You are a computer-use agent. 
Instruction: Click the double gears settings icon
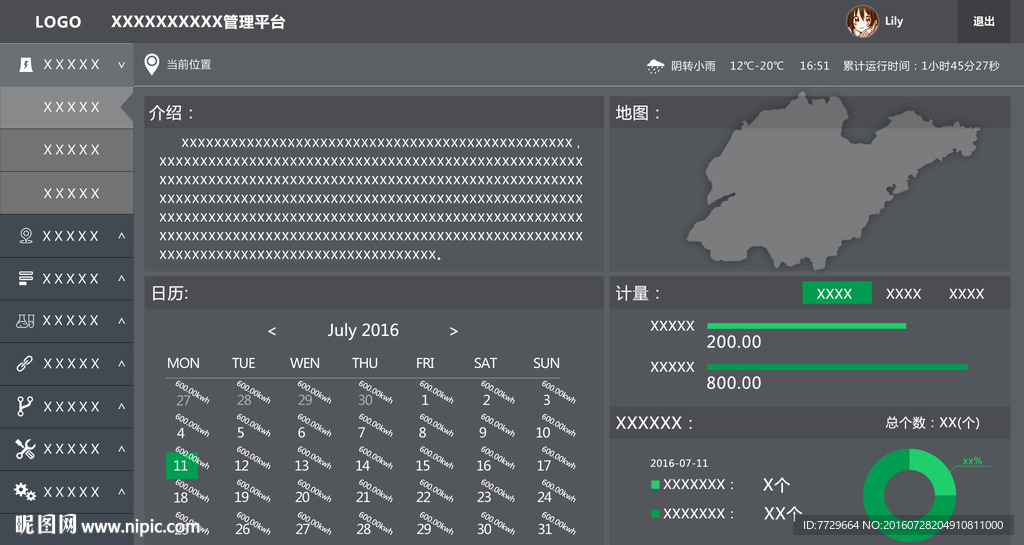[x=26, y=492]
